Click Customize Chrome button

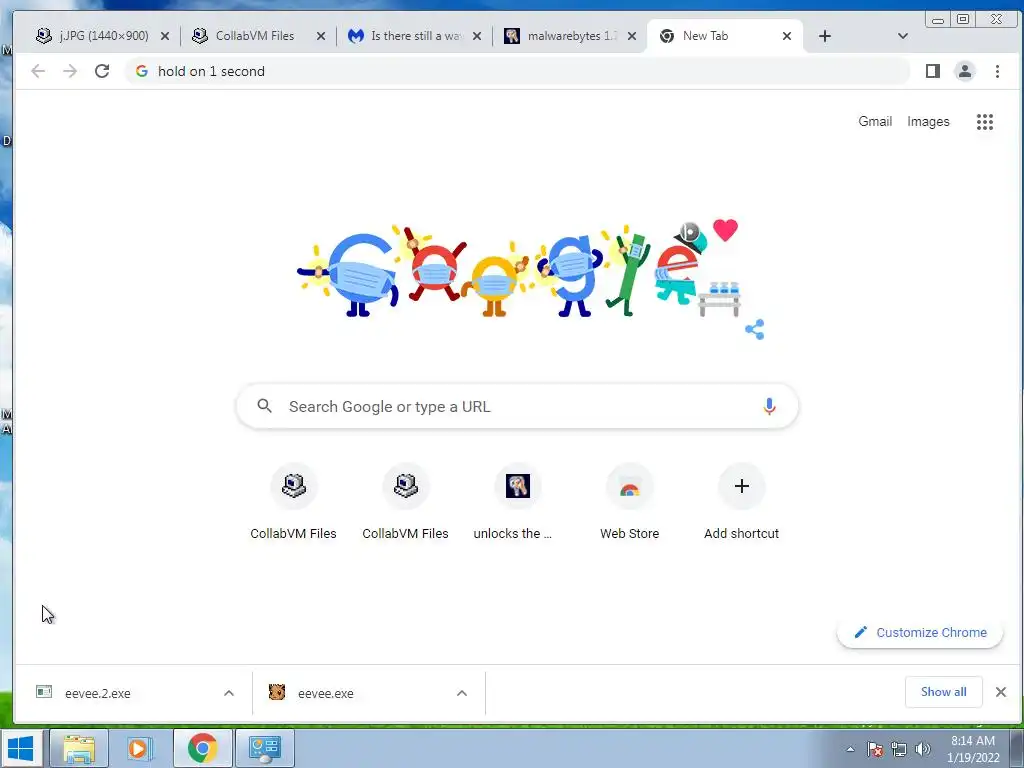tap(920, 632)
